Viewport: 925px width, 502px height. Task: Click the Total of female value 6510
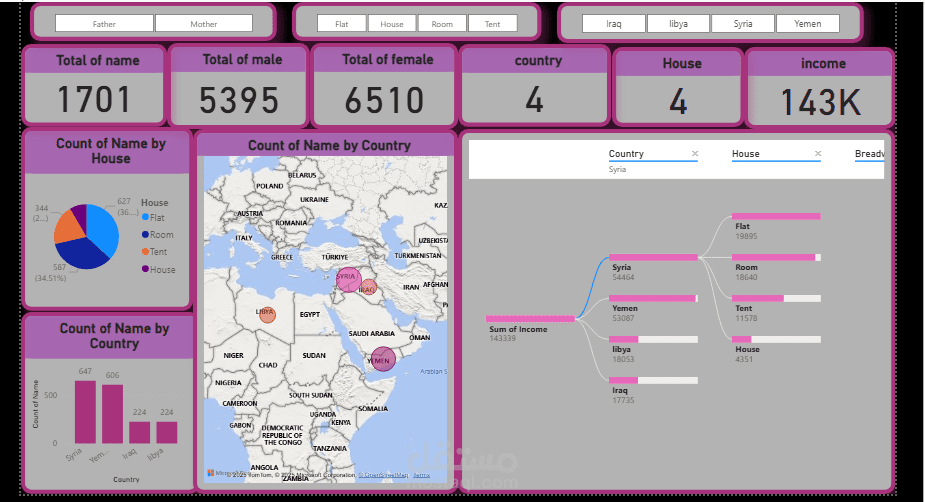tap(385, 100)
